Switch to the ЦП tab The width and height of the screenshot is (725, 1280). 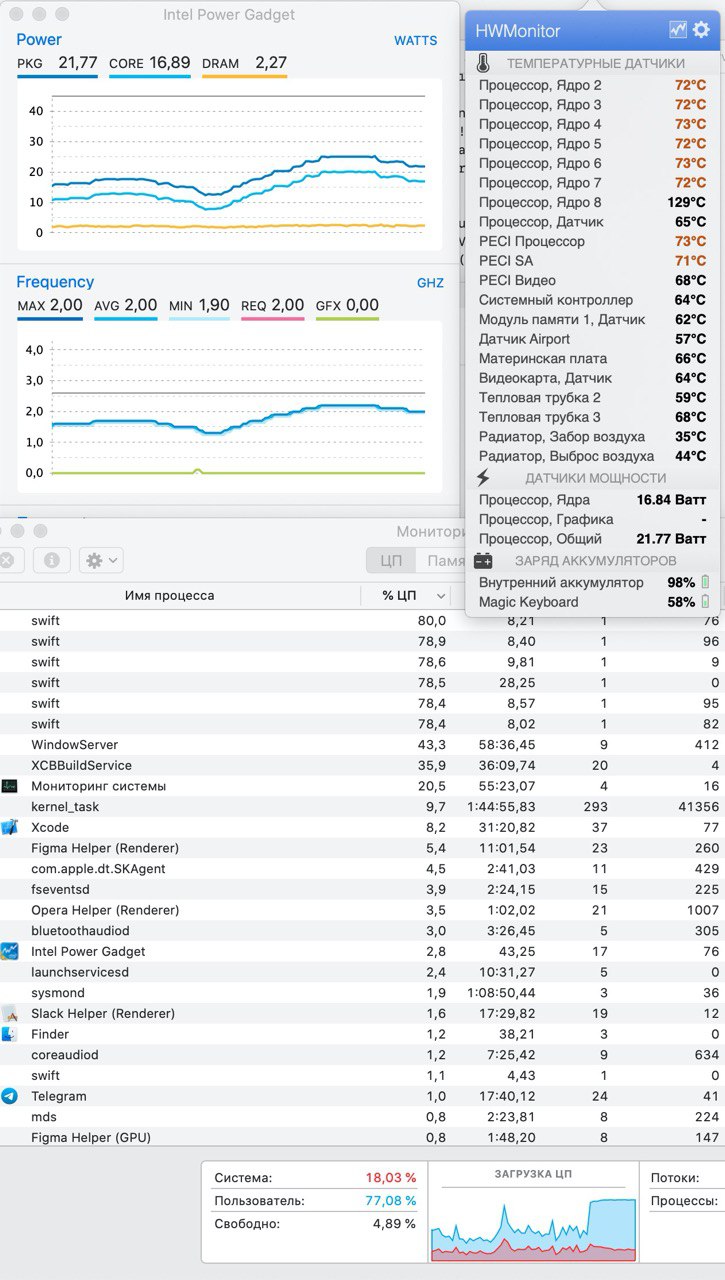coord(391,561)
